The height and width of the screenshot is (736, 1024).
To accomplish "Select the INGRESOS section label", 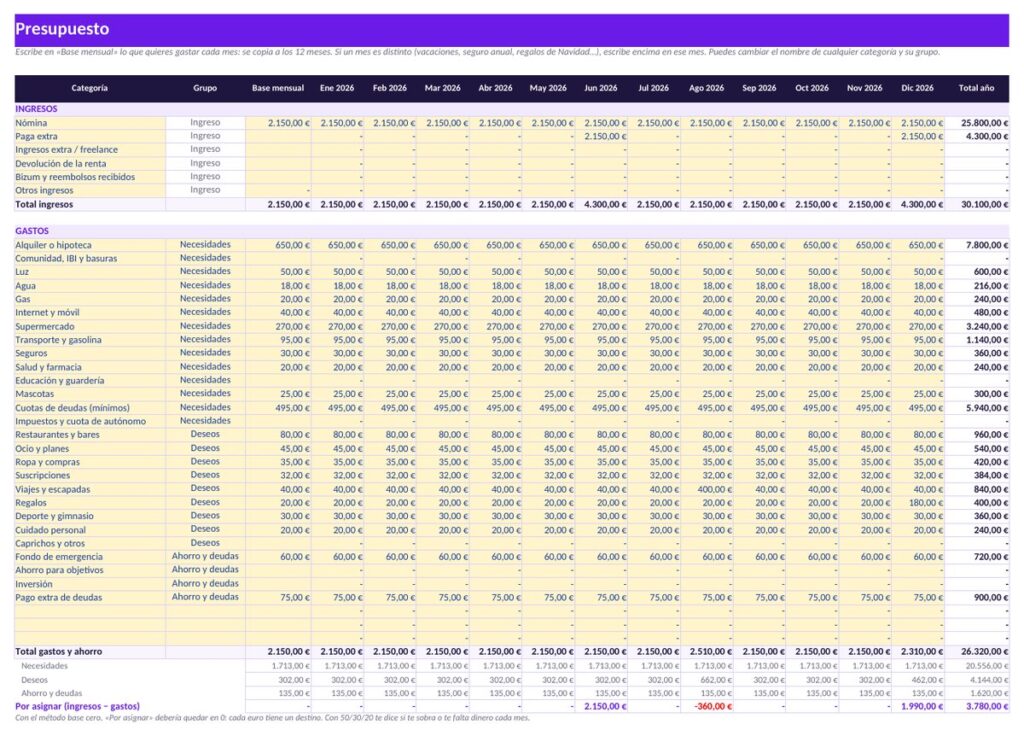I will 37,109.
